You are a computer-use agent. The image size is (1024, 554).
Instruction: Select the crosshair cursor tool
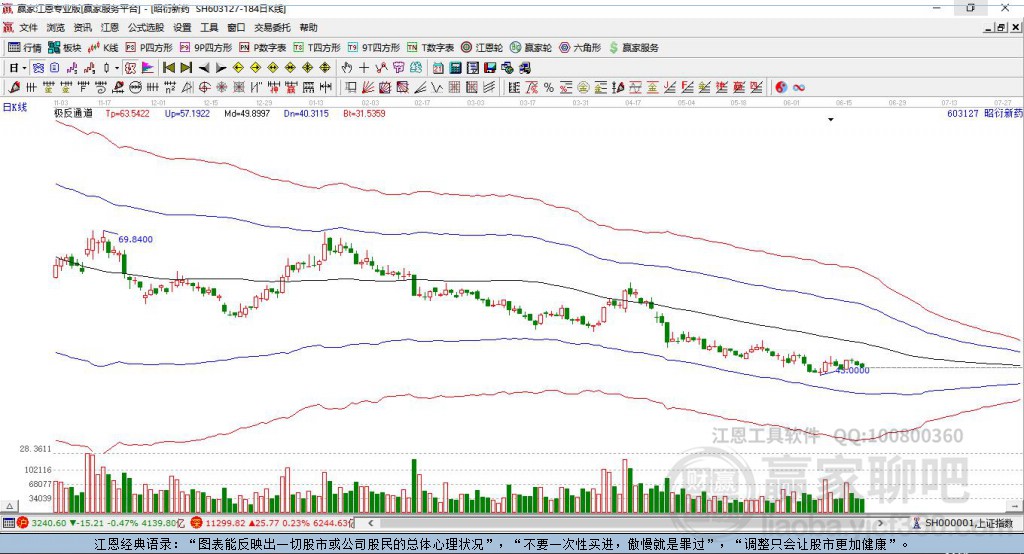(364, 68)
